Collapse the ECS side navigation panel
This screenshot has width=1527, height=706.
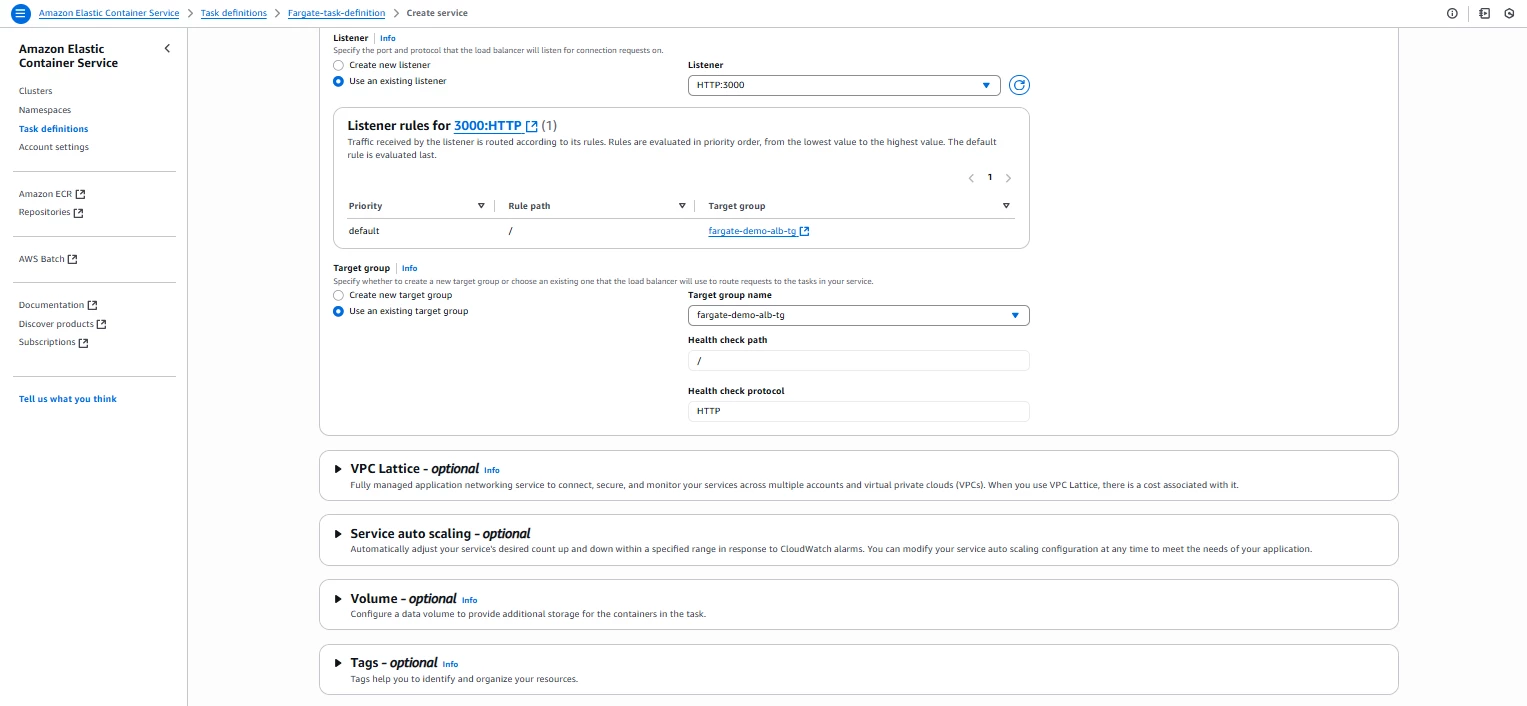coord(167,48)
